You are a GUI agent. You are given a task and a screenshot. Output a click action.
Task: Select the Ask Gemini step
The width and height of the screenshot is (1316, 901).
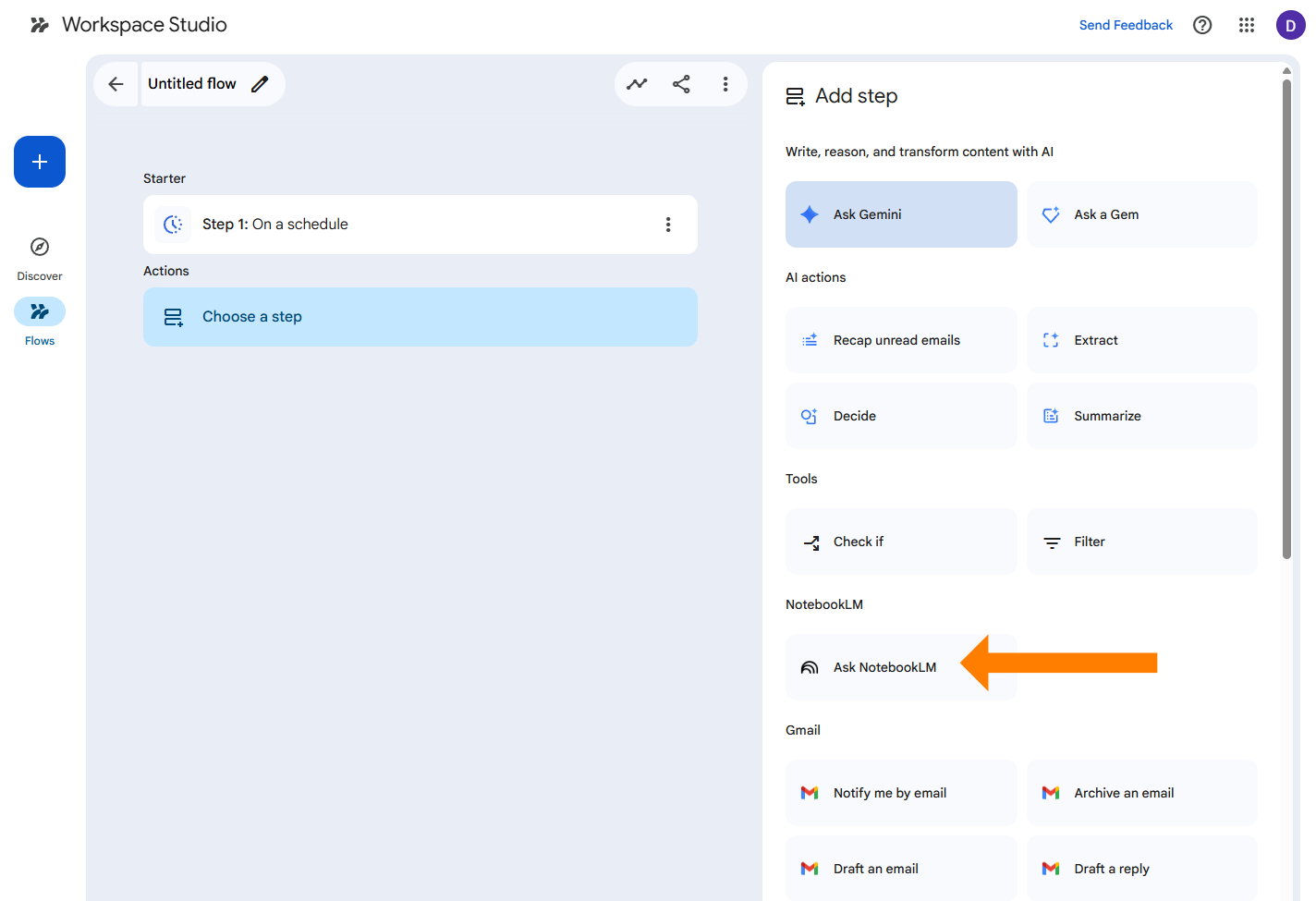pyautogui.click(x=901, y=214)
